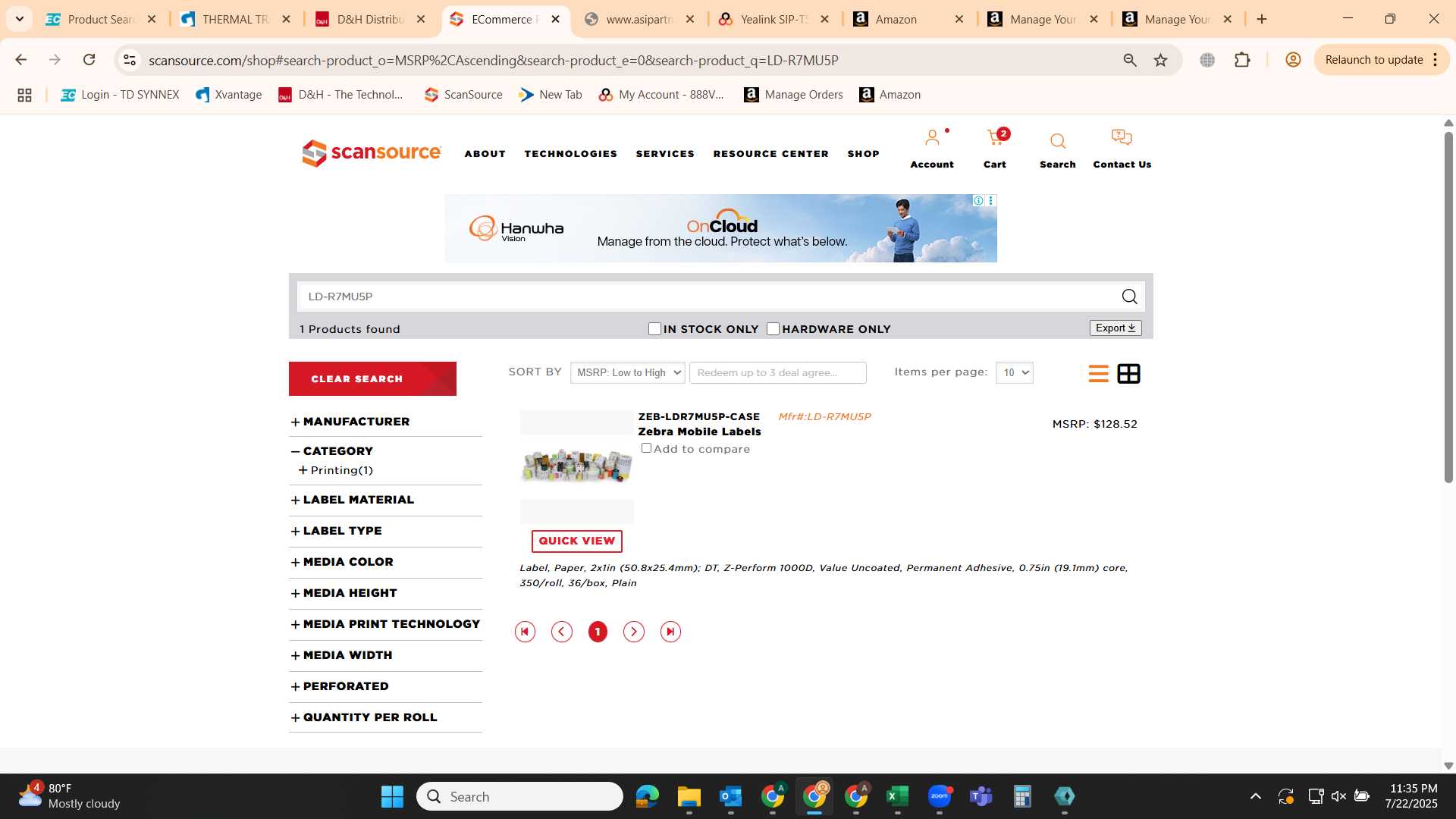Click the header Search magnifier icon
The height and width of the screenshot is (819, 1456).
point(1058,141)
